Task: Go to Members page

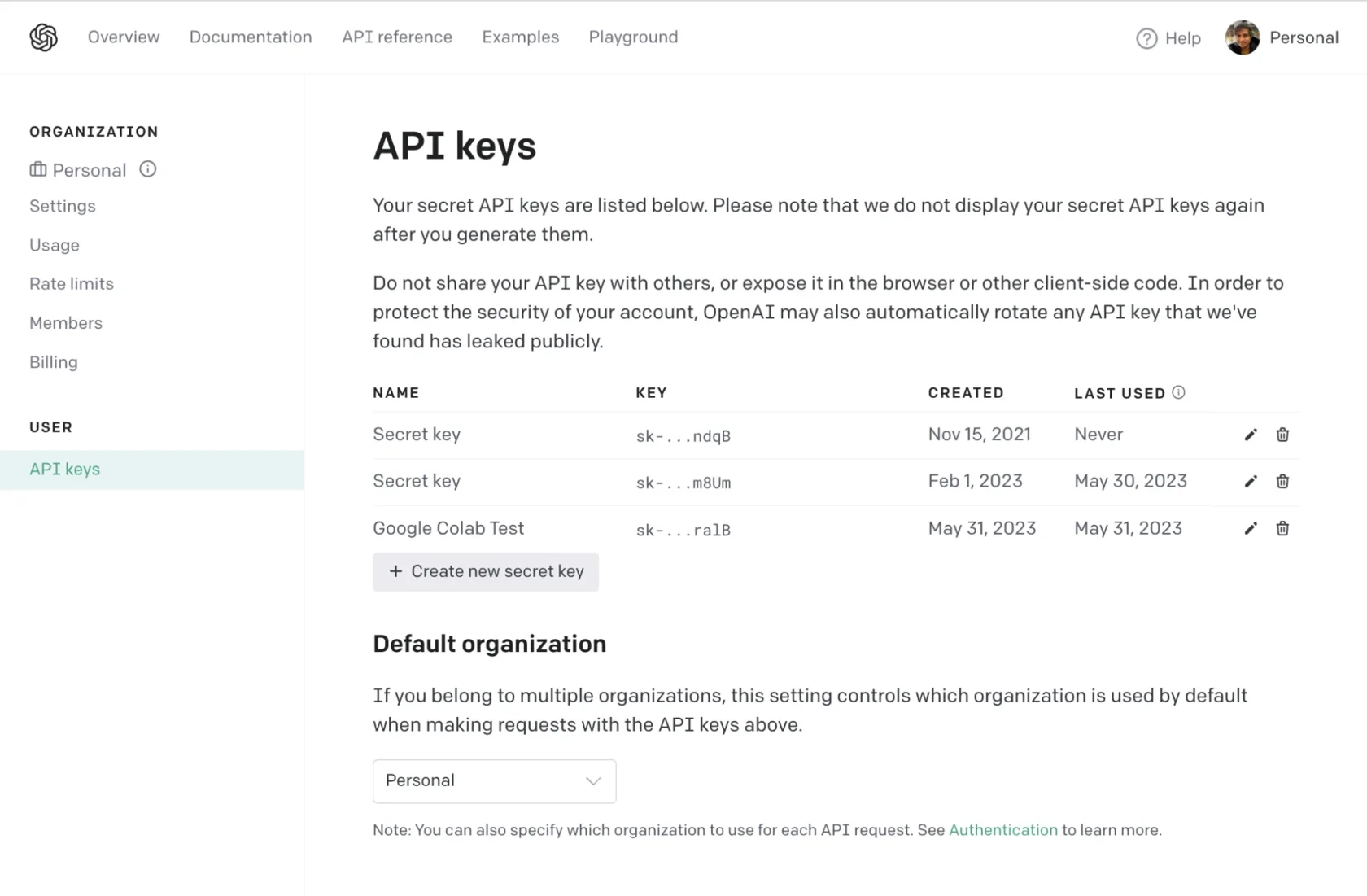Action: (66, 323)
